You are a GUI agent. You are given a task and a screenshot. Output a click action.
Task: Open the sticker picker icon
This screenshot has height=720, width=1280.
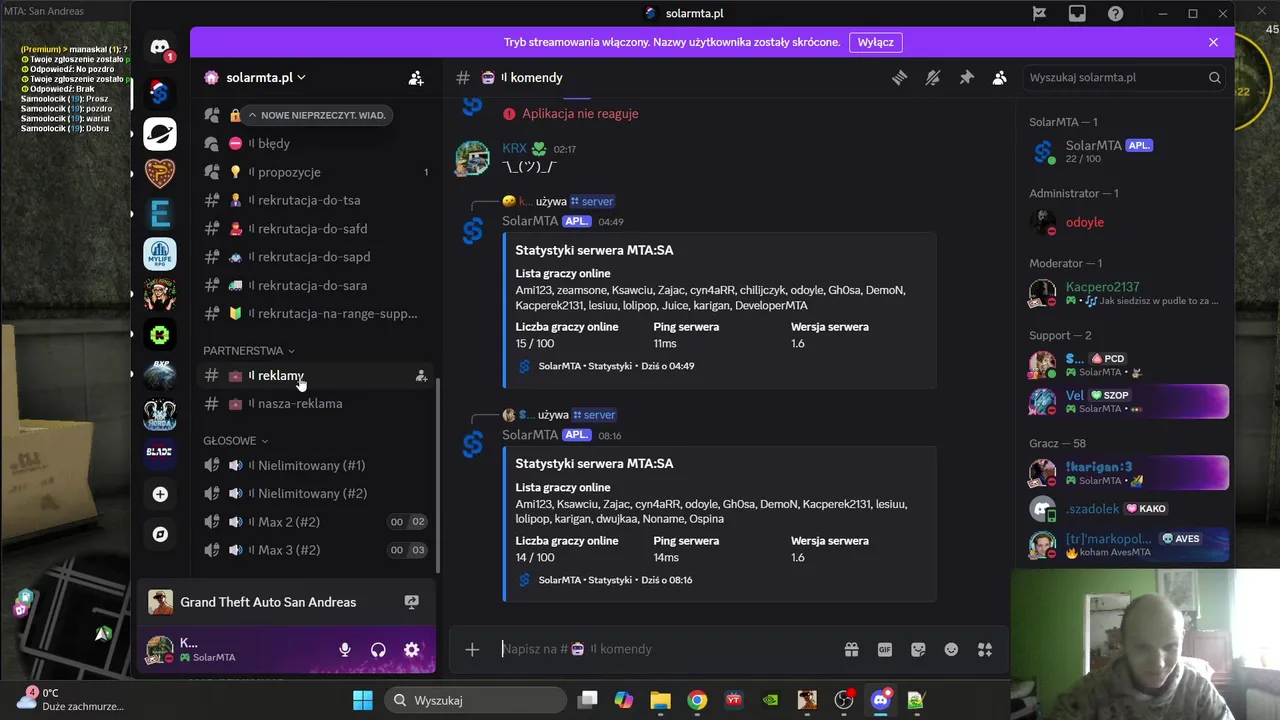tap(918, 649)
